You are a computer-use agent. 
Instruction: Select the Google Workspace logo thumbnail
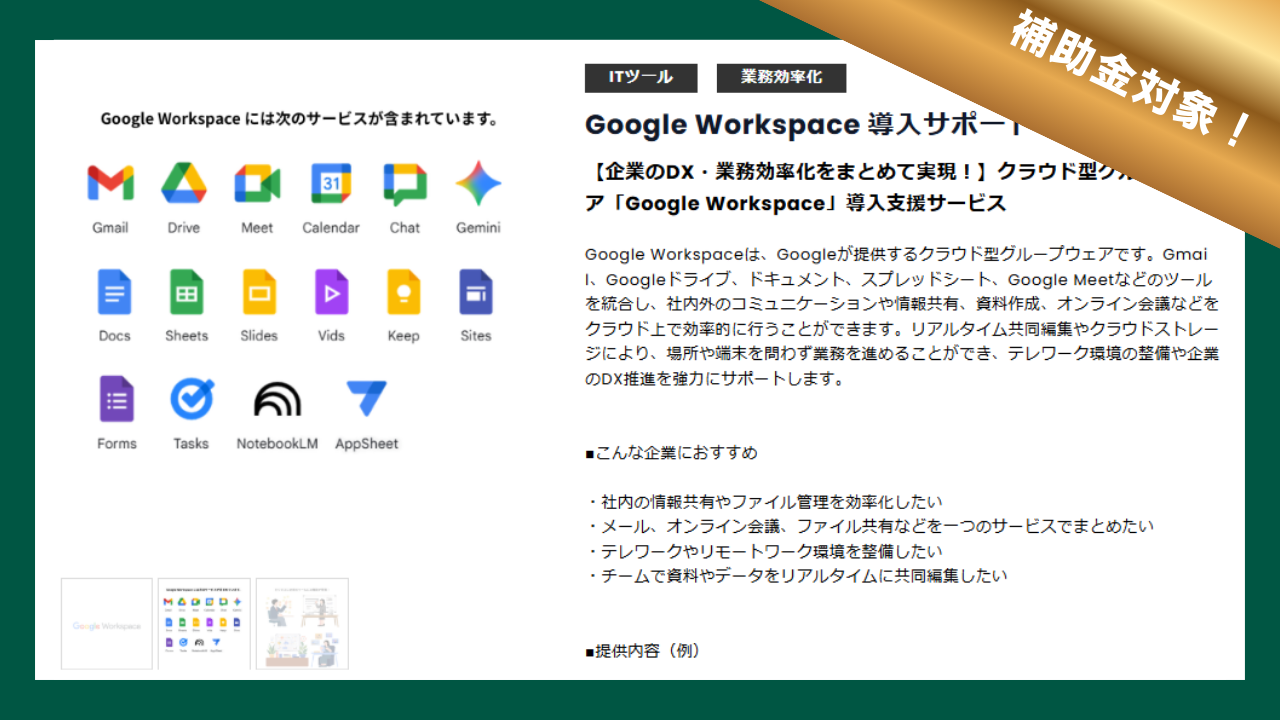tap(107, 624)
